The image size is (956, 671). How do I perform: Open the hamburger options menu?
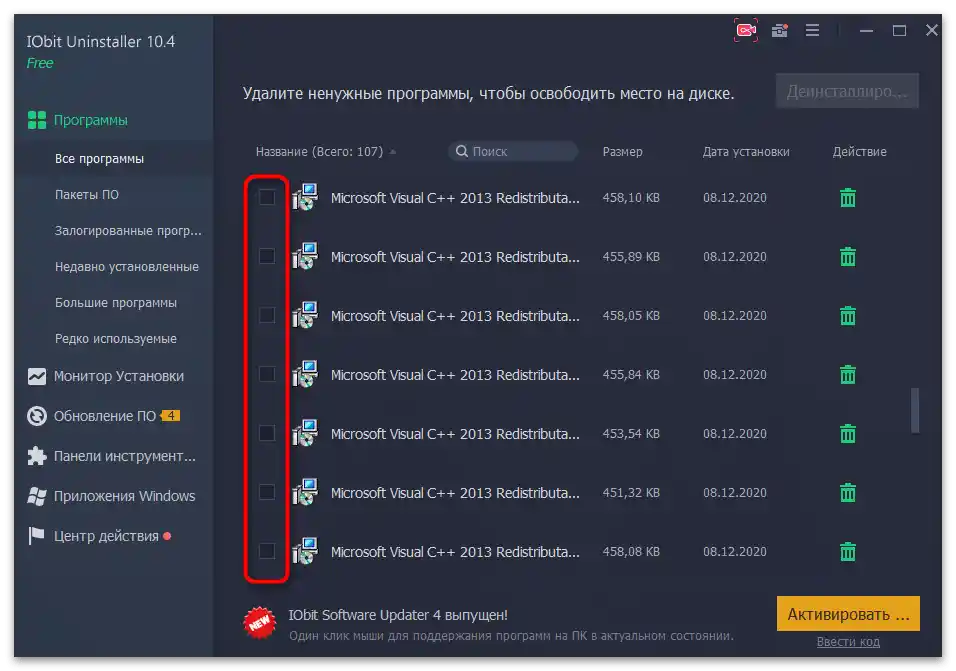(812, 30)
